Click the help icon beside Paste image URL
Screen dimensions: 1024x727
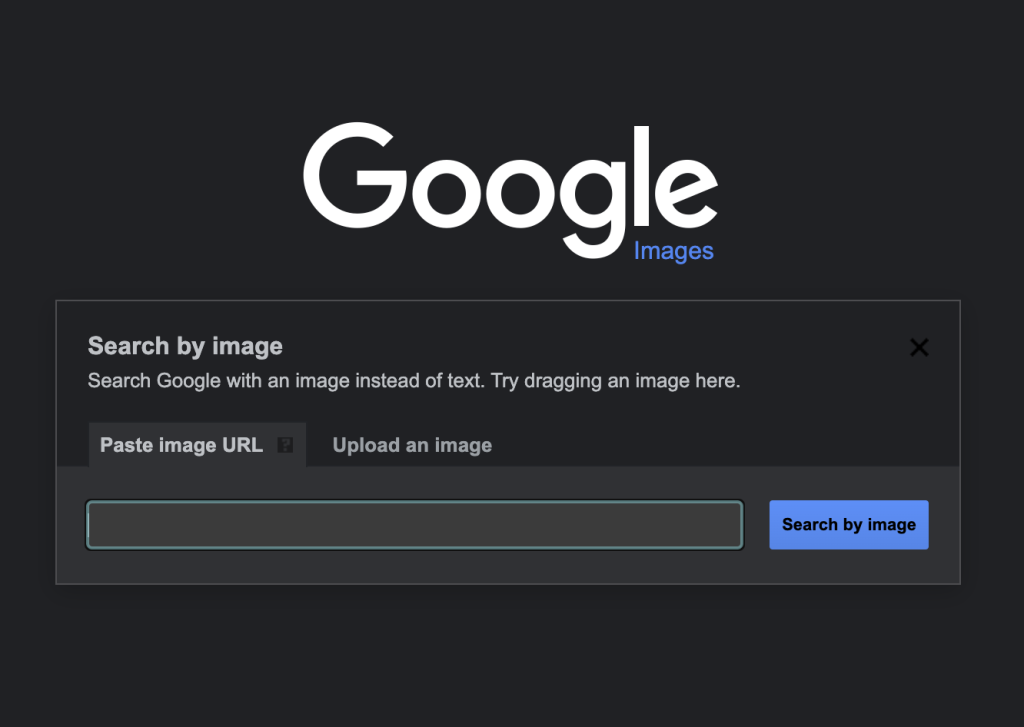(285, 445)
